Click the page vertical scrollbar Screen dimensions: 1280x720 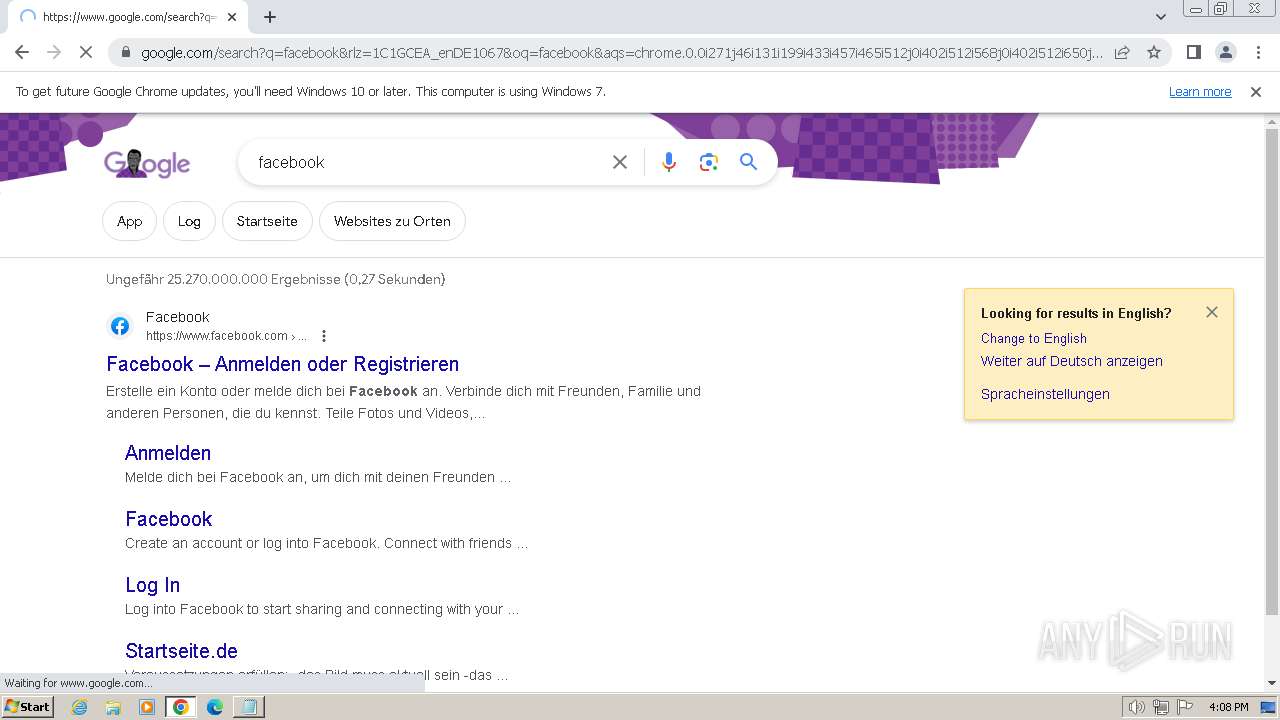click(x=1272, y=370)
